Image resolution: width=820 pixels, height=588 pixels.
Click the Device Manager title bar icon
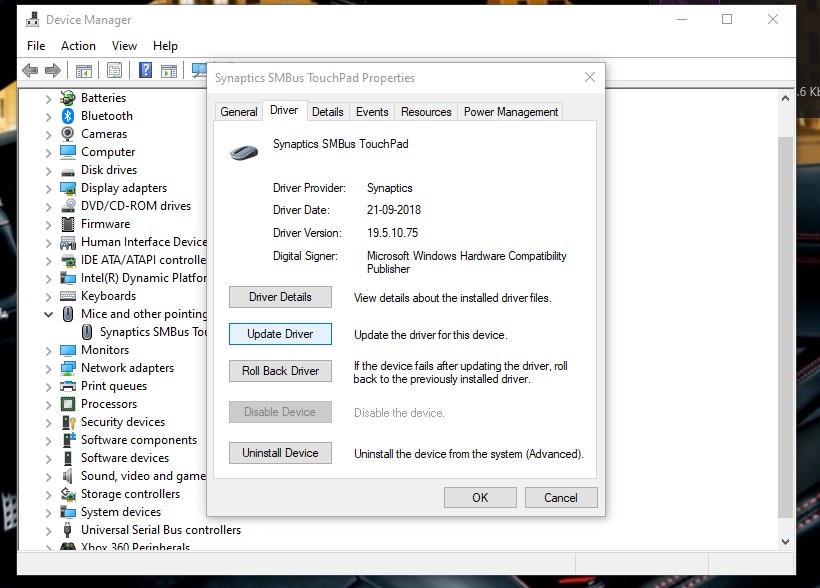32,19
